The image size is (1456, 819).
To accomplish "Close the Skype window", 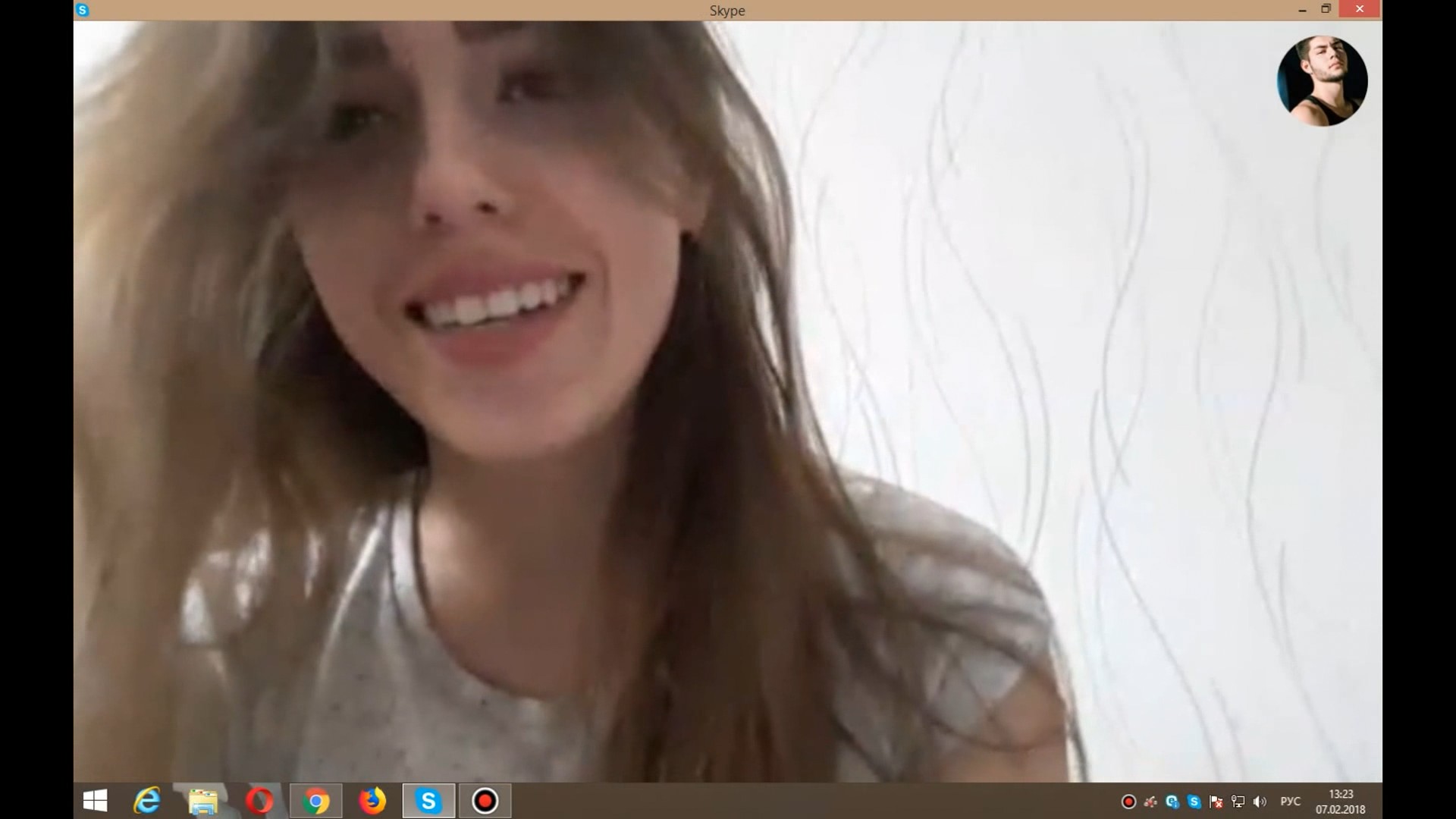I will click(x=1360, y=9).
